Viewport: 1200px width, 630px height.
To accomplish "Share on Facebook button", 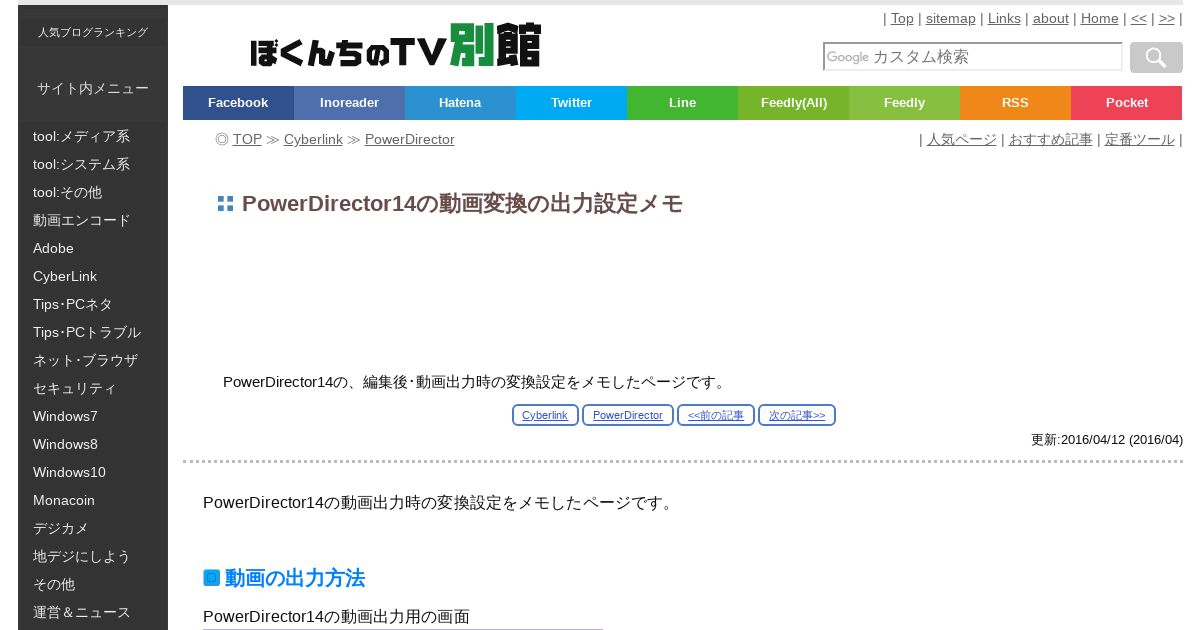I will click(x=238, y=103).
